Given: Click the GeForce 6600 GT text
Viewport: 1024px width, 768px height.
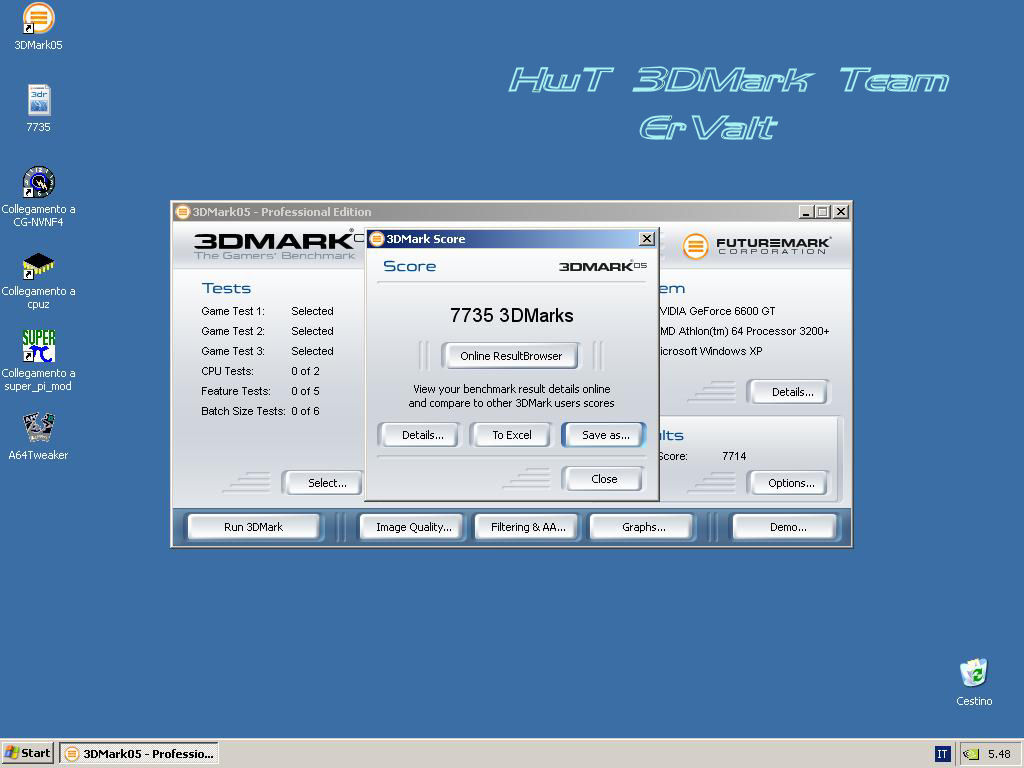Looking at the screenshot, I should click(718, 311).
